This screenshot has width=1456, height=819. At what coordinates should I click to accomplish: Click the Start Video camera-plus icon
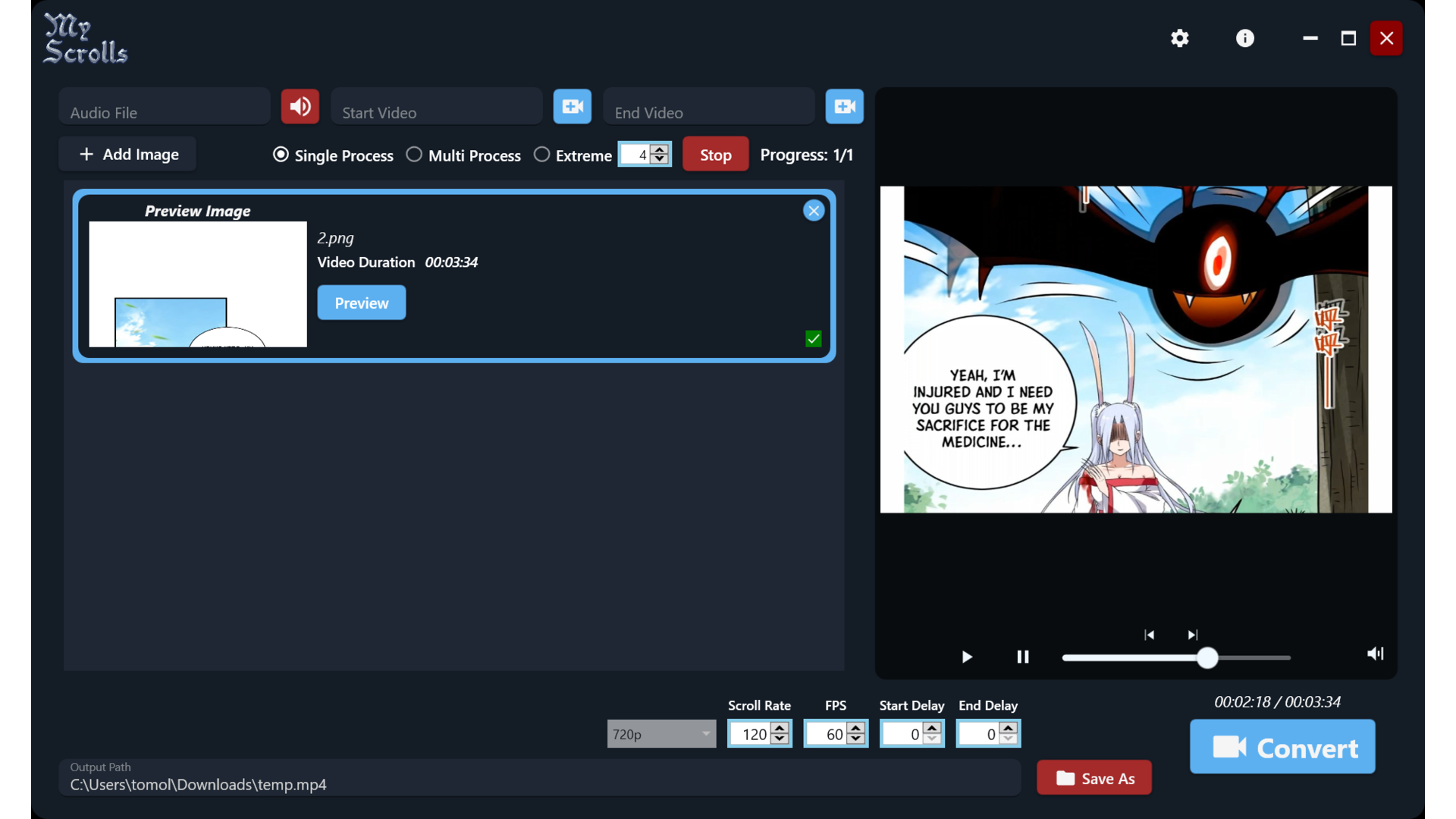tap(572, 106)
